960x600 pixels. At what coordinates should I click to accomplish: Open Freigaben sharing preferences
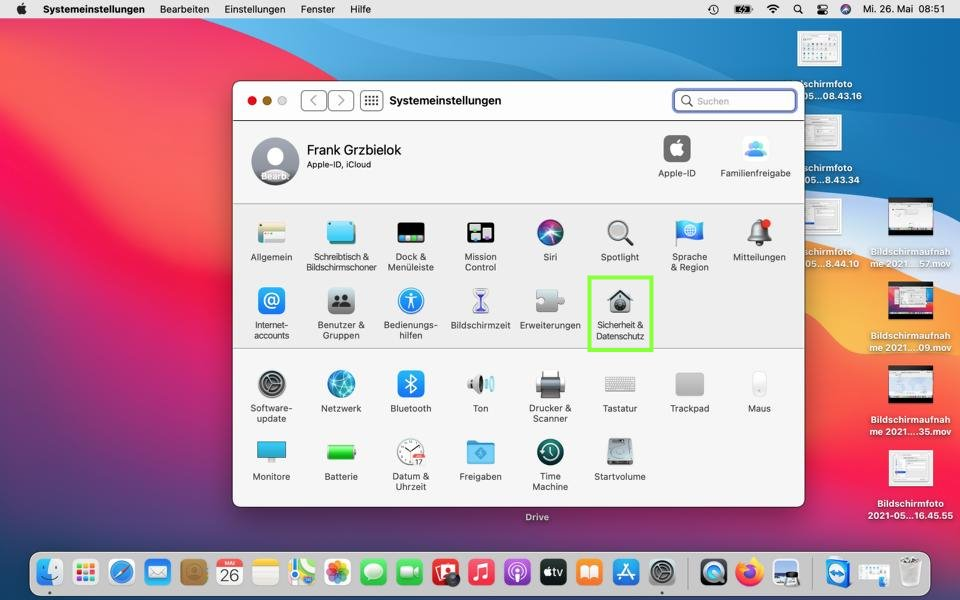pos(481,460)
